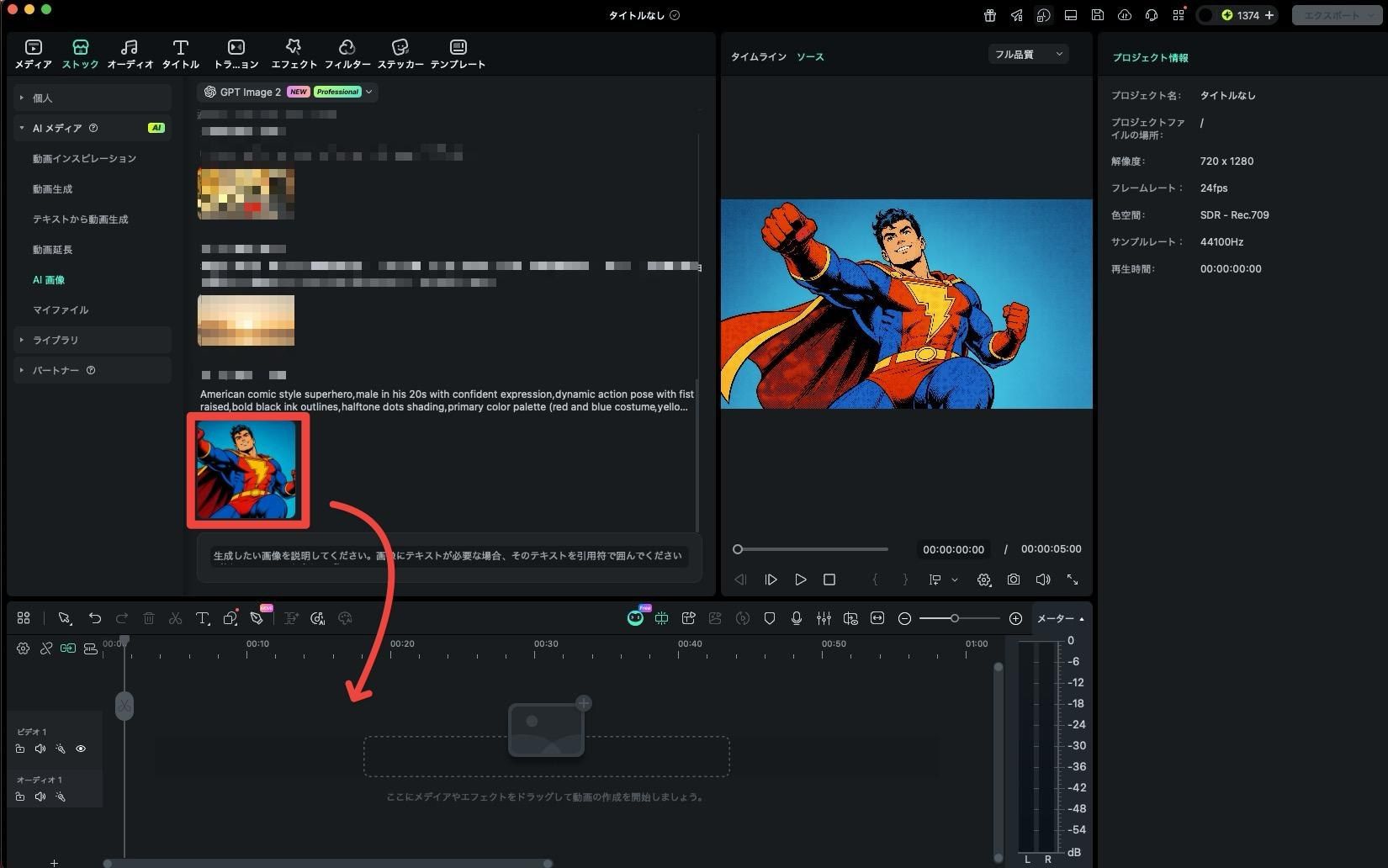Open the ステッカー tab
Screen dimensions: 1388x868
400,54
